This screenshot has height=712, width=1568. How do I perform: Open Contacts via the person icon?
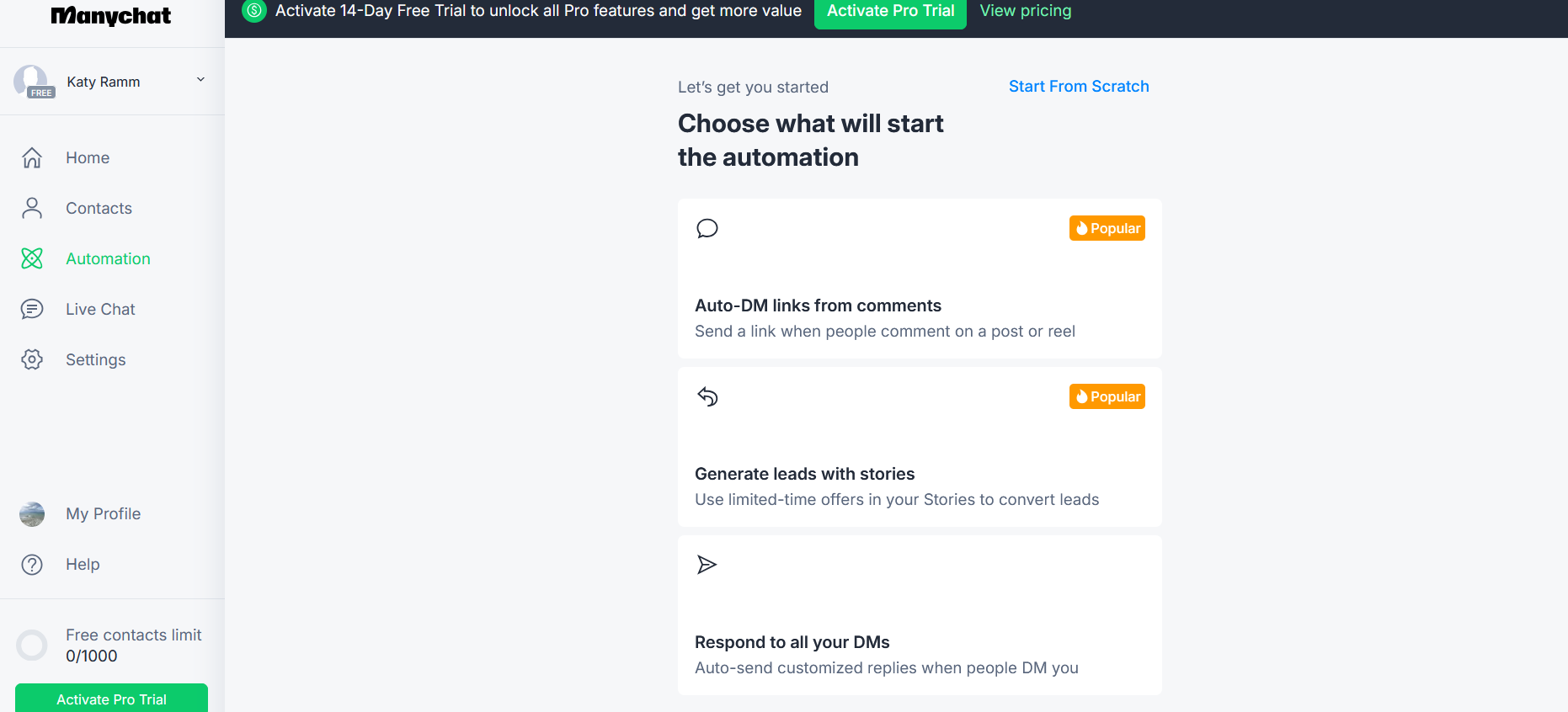pos(32,208)
